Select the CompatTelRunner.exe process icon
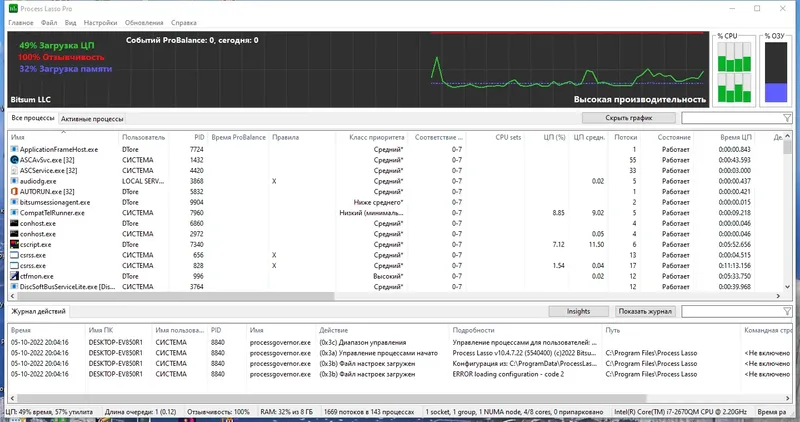Viewport: 800px width, 422px height. point(14,213)
